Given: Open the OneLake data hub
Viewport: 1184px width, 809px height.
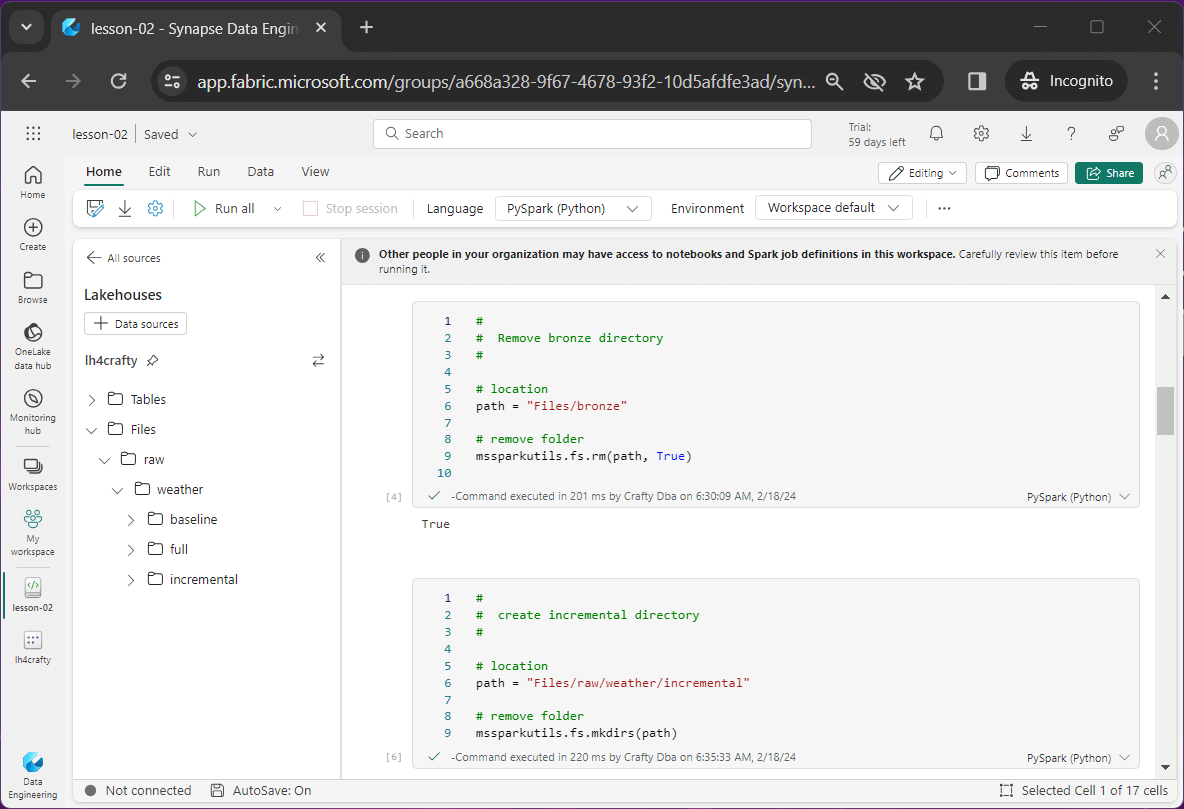Looking at the screenshot, I should (32, 345).
